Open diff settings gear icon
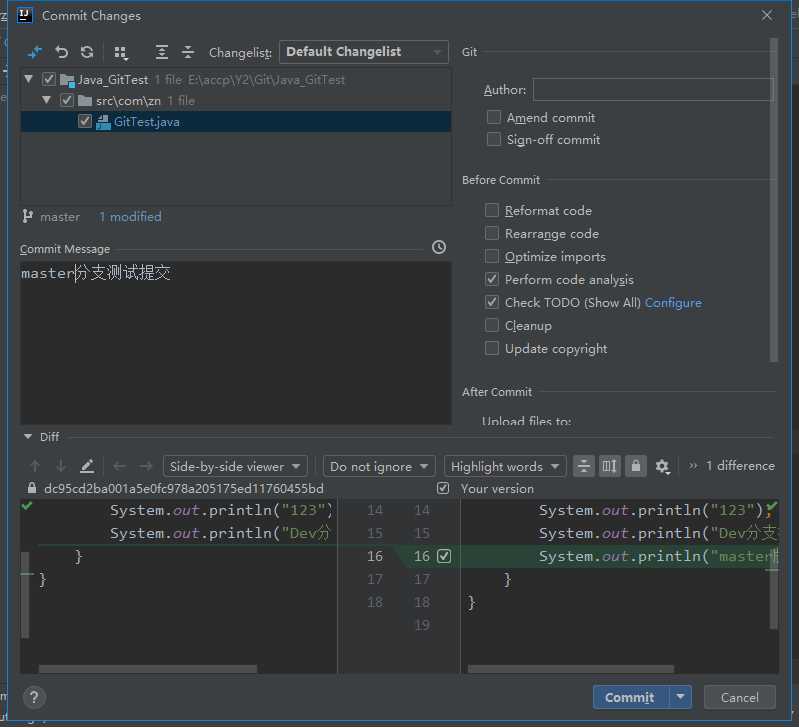 pyautogui.click(x=662, y=466)
